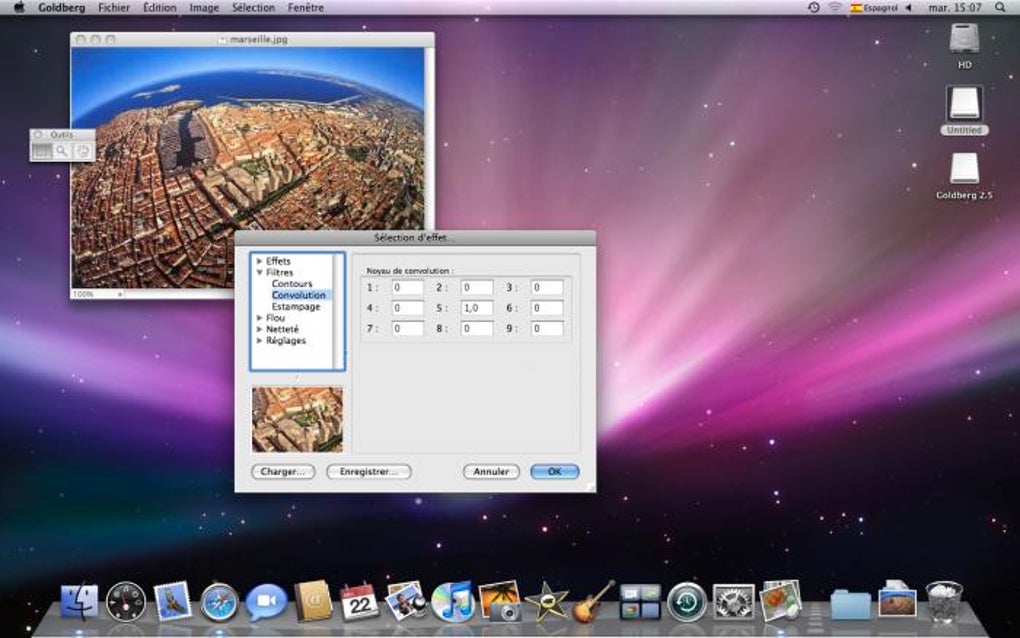Viewport: 1020px width, 638px height.
Task: Open Address Book from the Dock
Action: pos(313,601)
